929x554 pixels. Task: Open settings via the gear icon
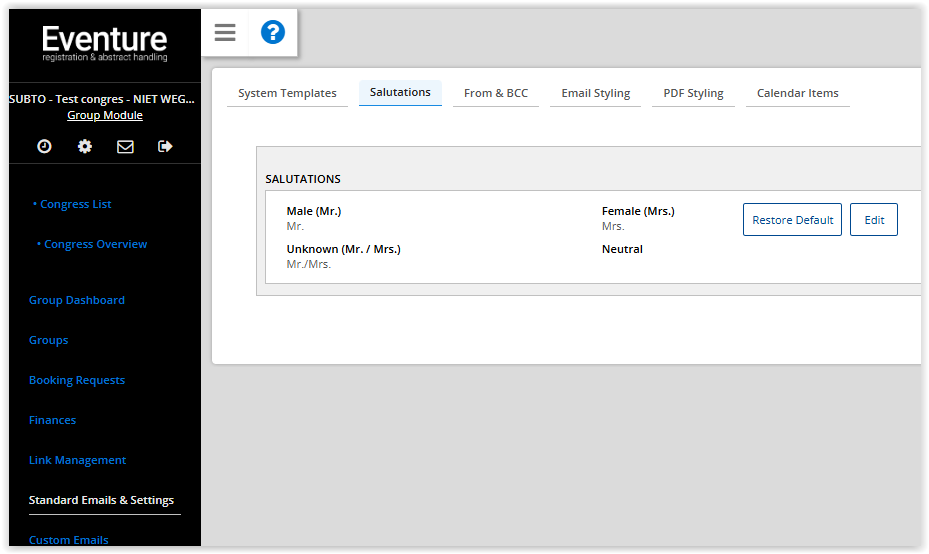point(85,146)
